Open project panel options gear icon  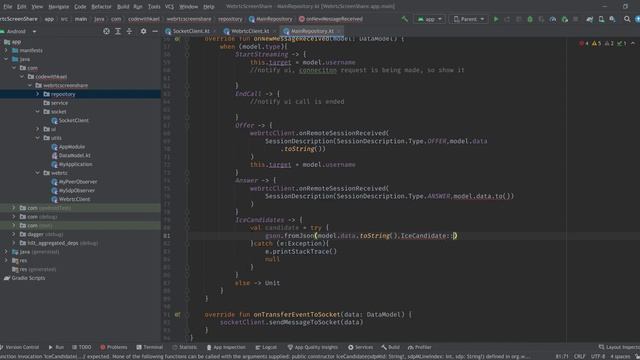point(143,31)
